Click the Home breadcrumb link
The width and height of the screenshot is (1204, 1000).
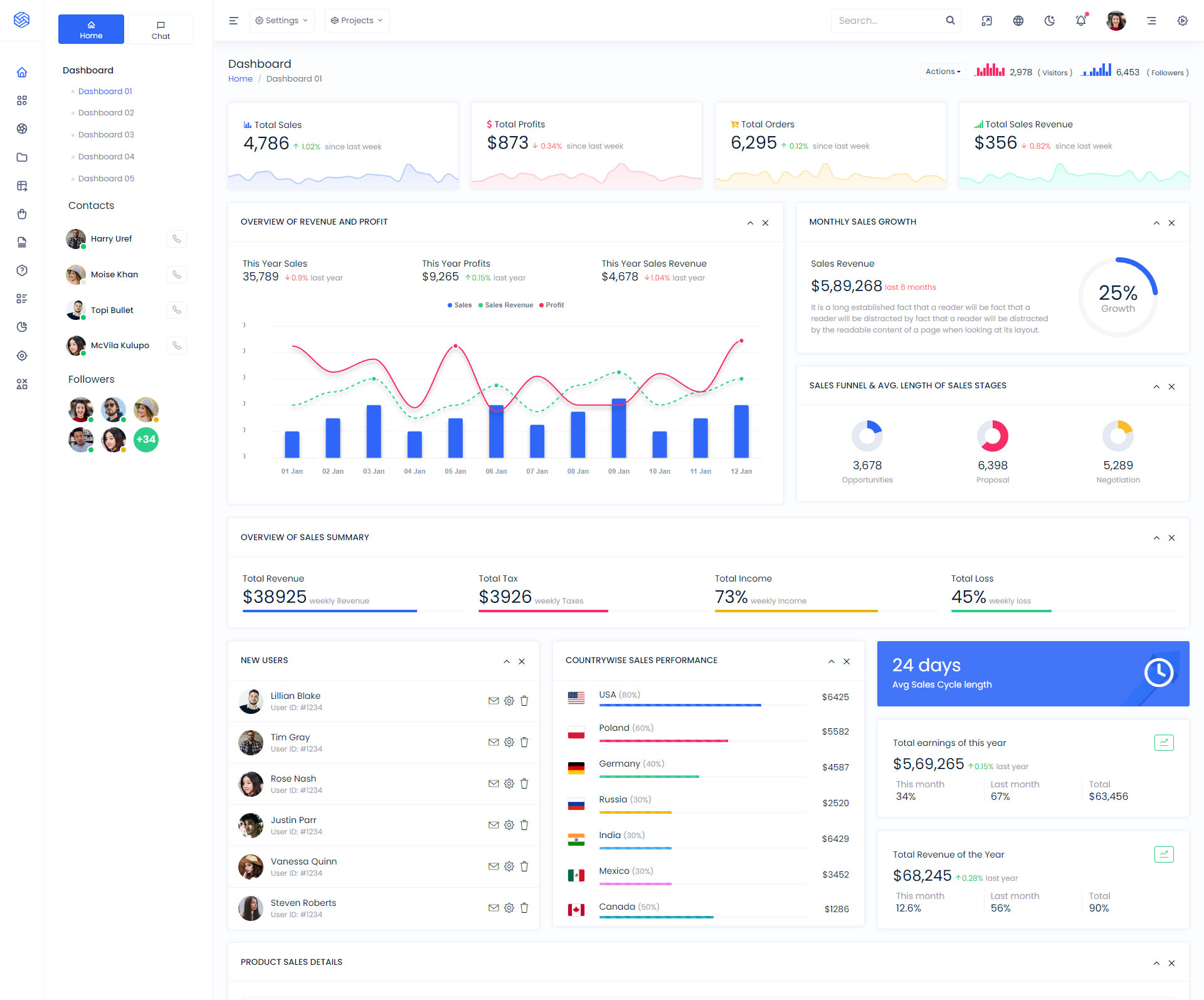coord(240,79)
